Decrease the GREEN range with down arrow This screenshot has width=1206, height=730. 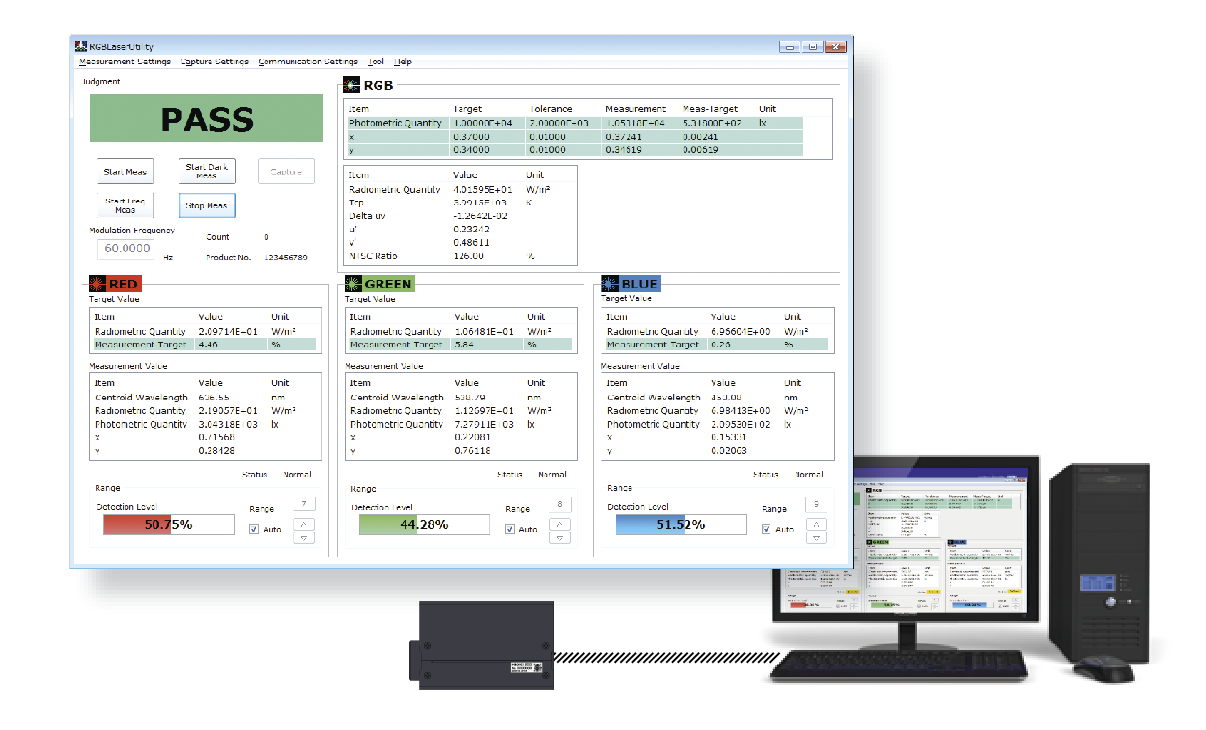[561, 537]
